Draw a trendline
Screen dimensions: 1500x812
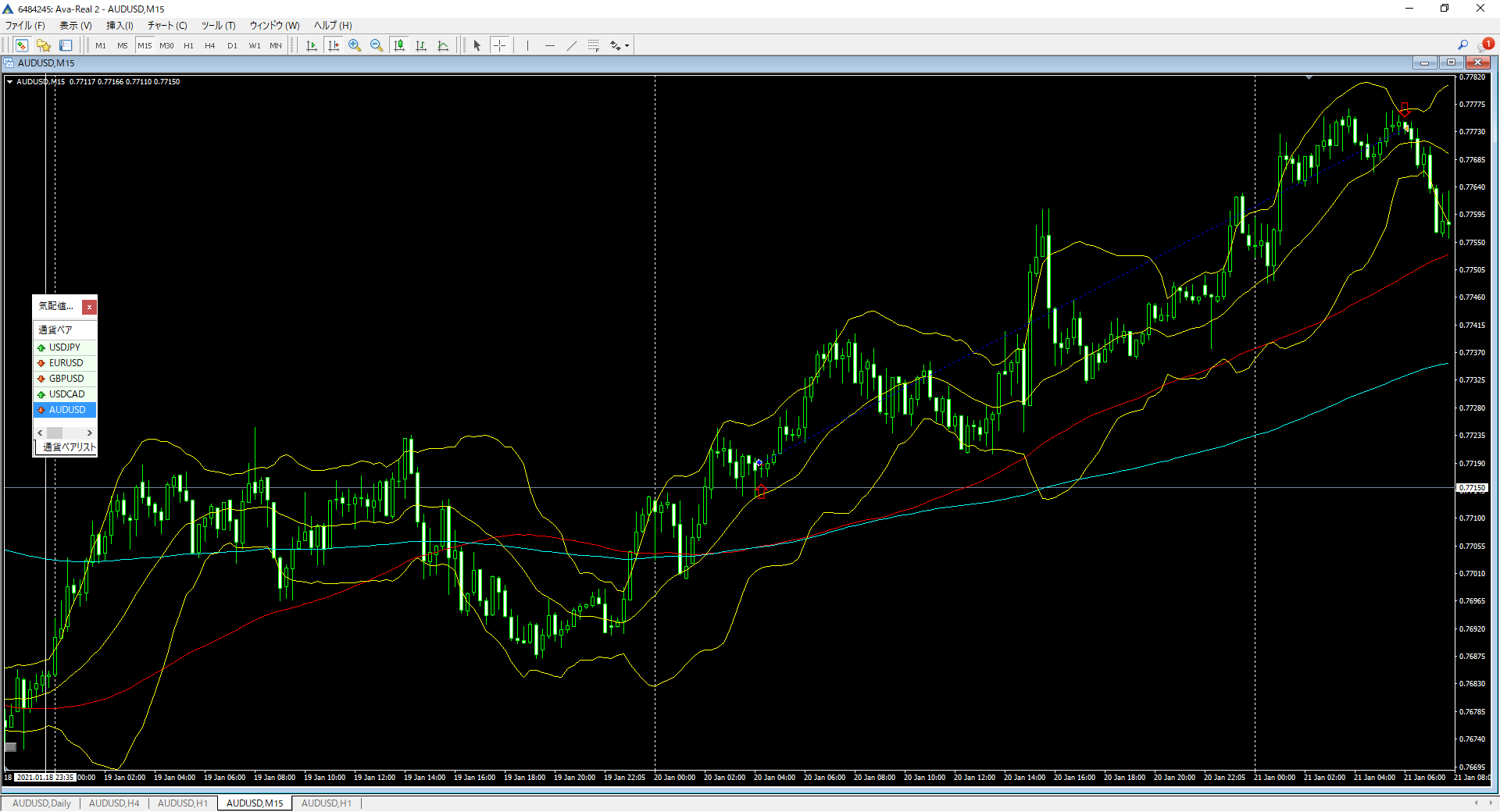572,45
